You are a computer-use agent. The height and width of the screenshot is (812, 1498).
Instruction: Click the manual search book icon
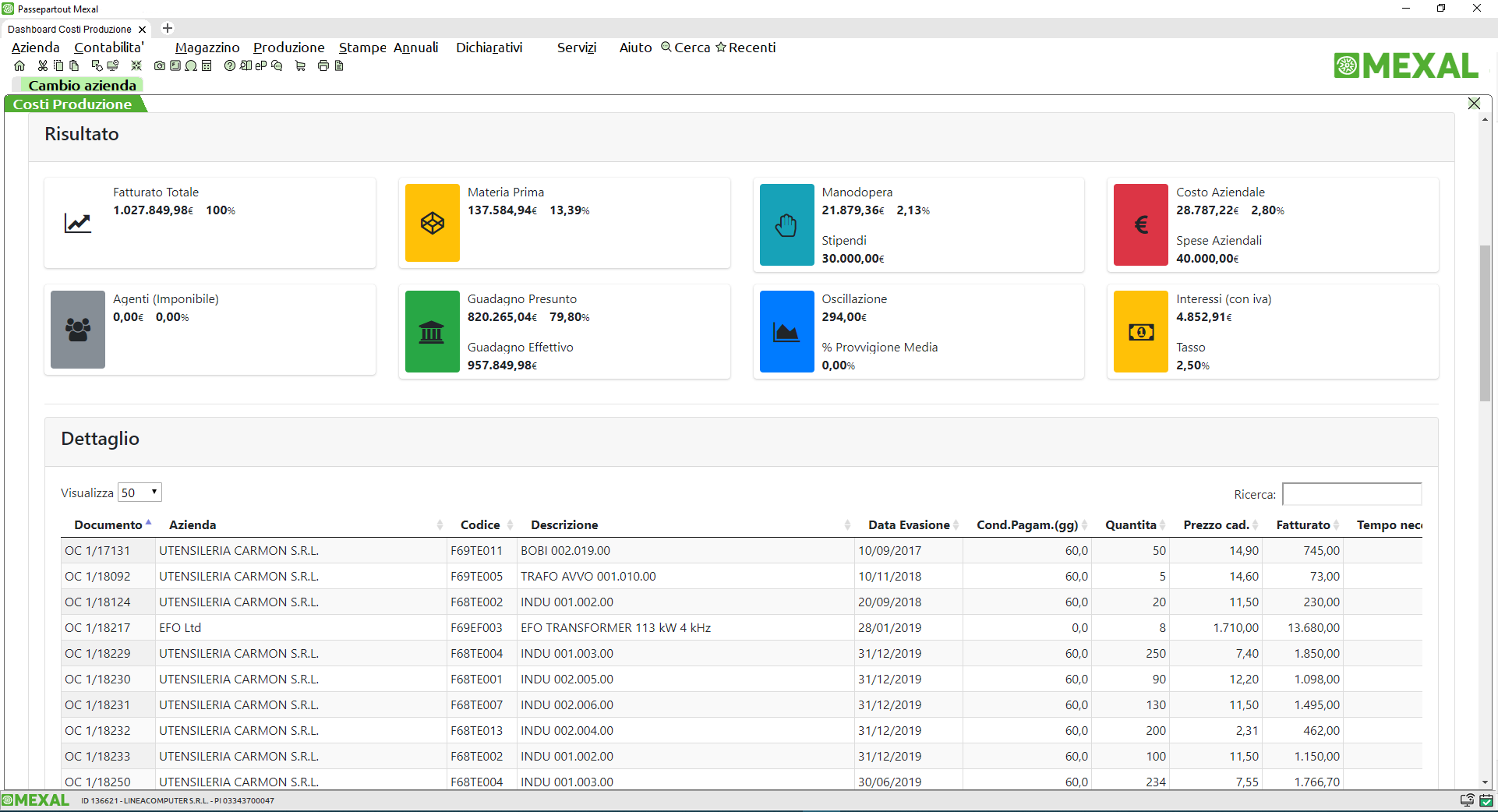click(x=246, y=66)
